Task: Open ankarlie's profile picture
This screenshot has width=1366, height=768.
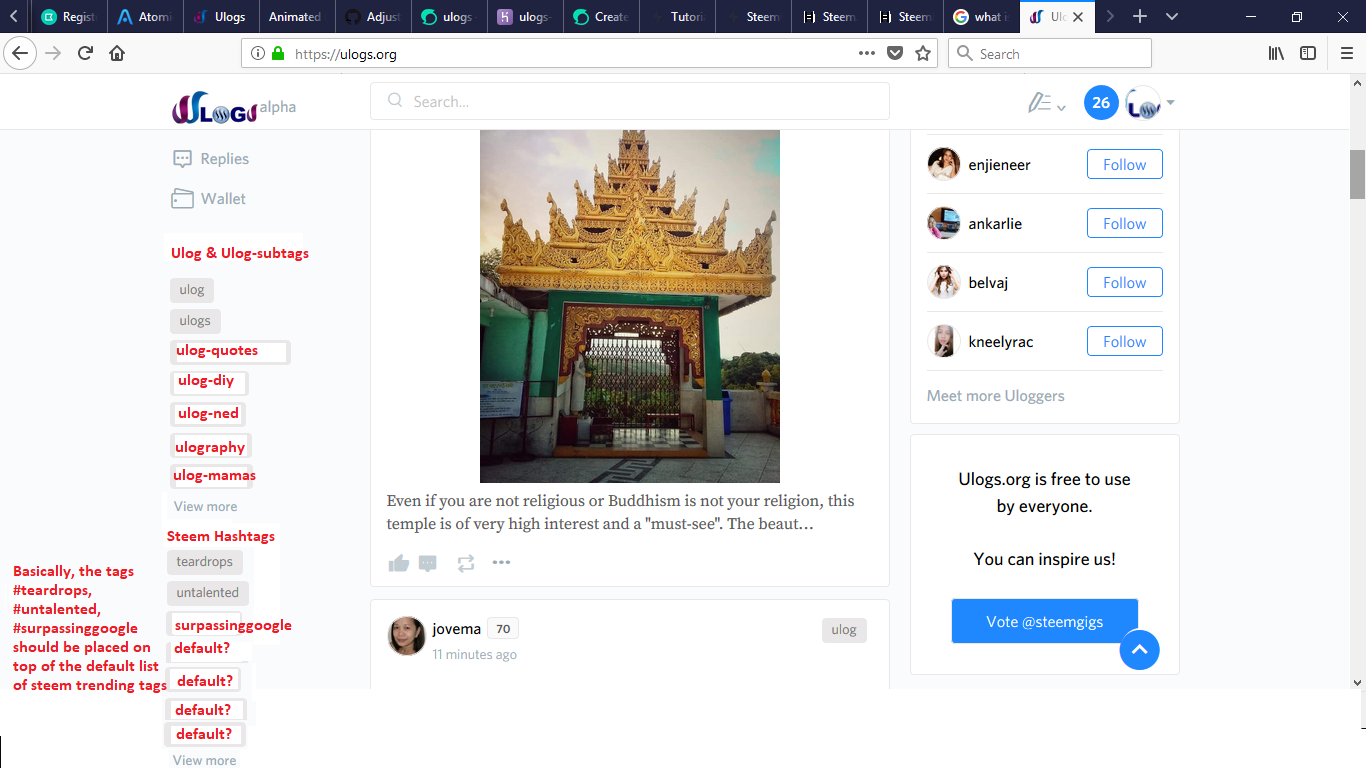Action: pyautogui.click(x=944, y=223)
